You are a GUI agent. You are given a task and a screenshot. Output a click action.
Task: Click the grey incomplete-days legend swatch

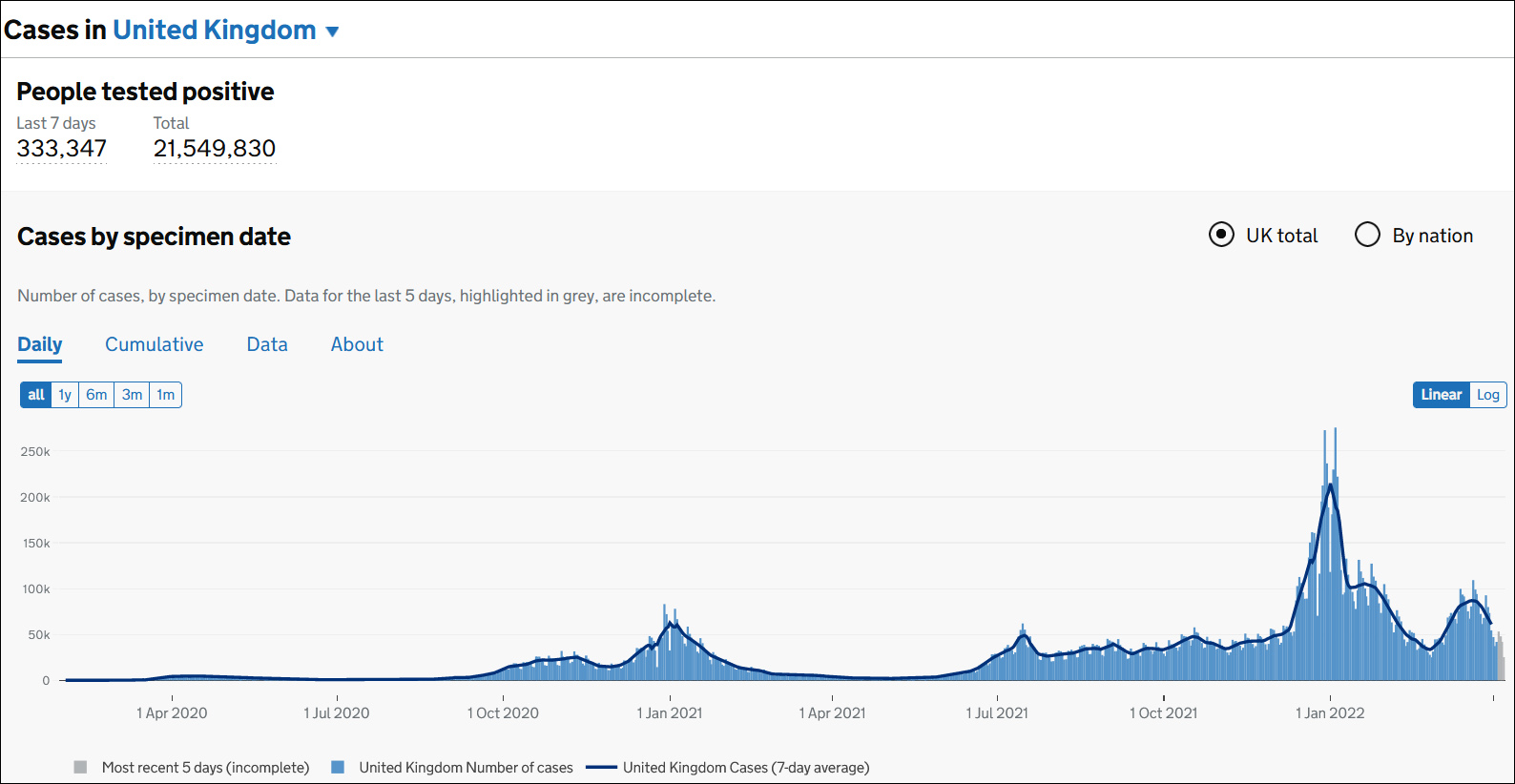click(x=80, y=767)
